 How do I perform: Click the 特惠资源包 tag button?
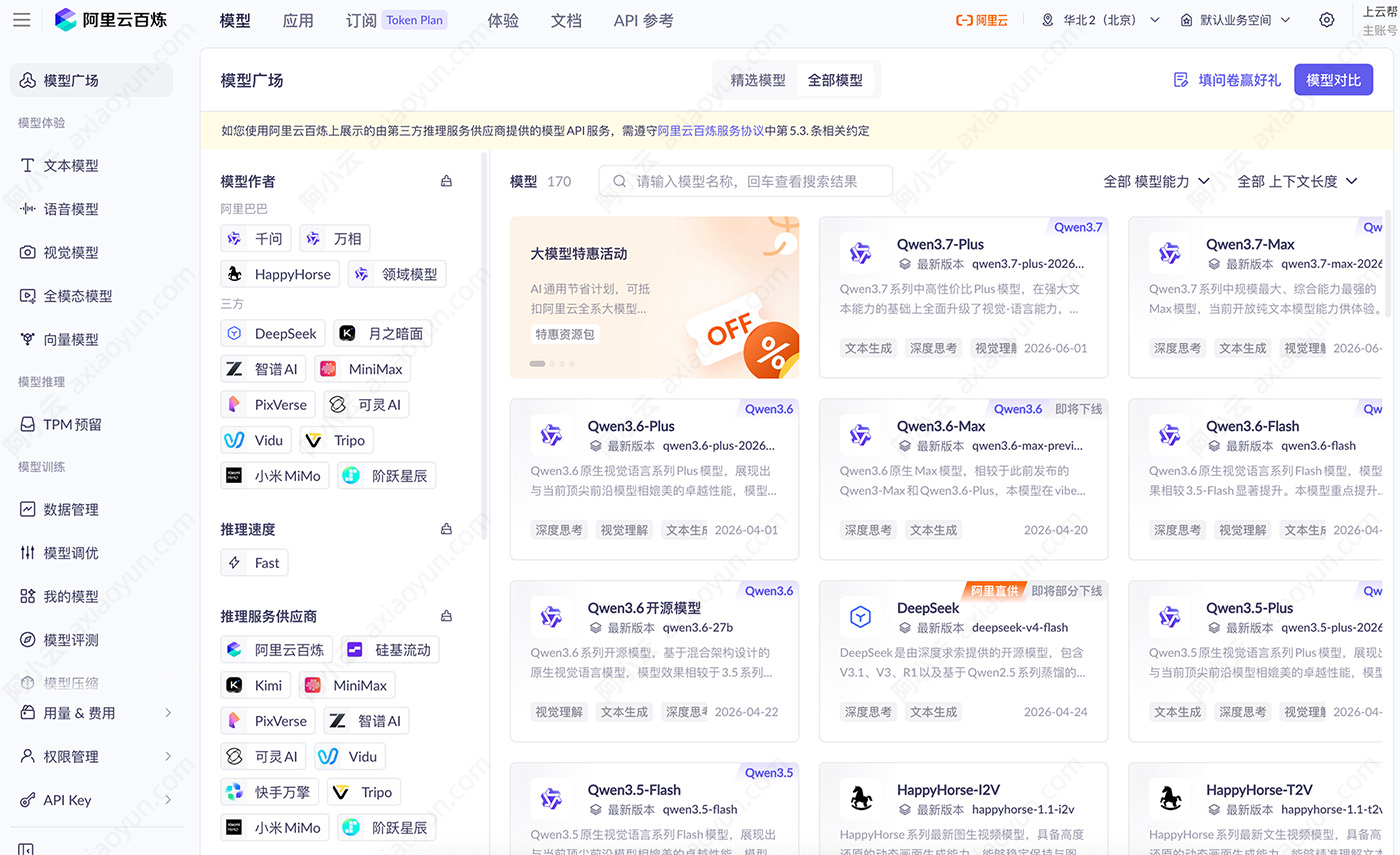565,334
